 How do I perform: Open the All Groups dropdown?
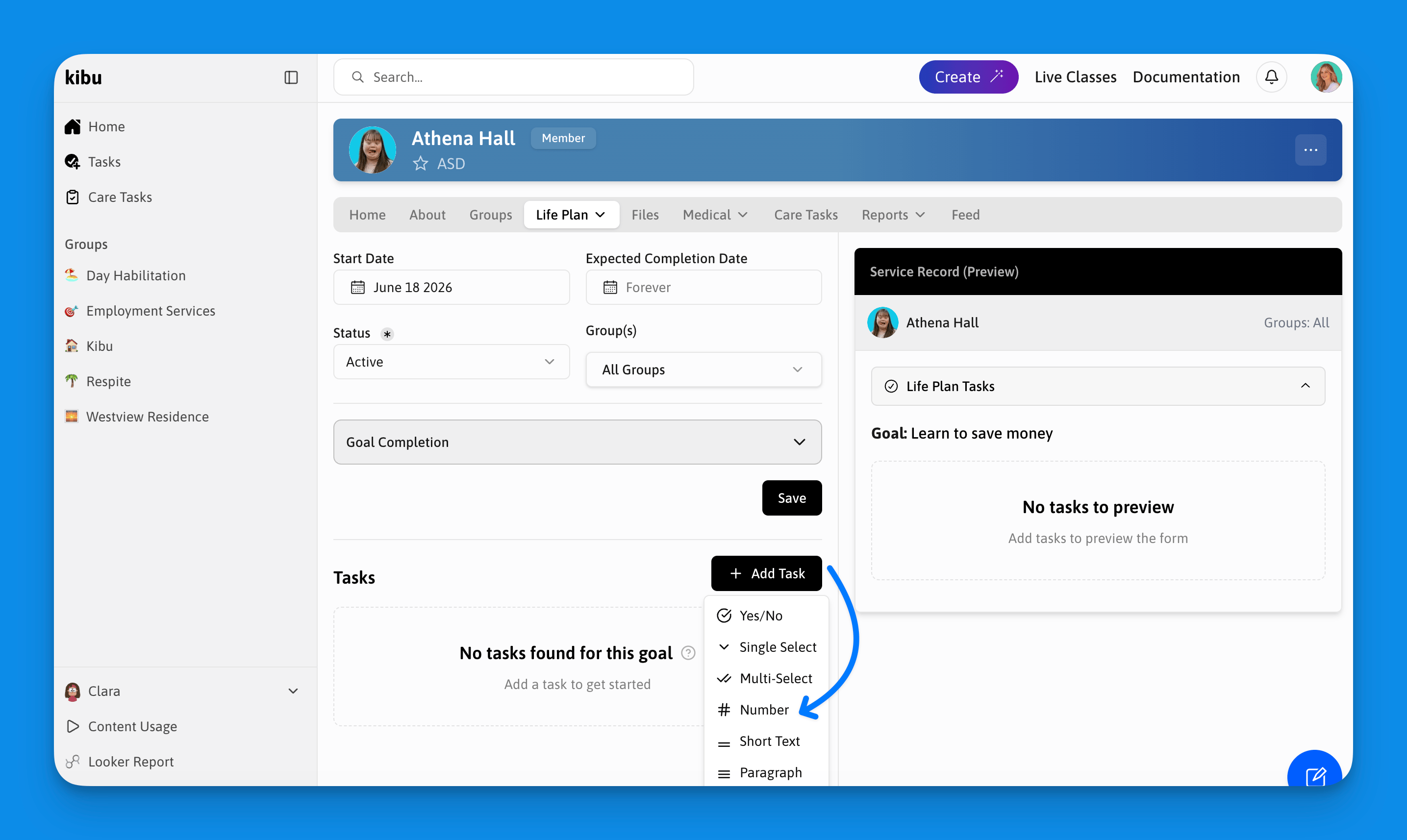point(703,370)
